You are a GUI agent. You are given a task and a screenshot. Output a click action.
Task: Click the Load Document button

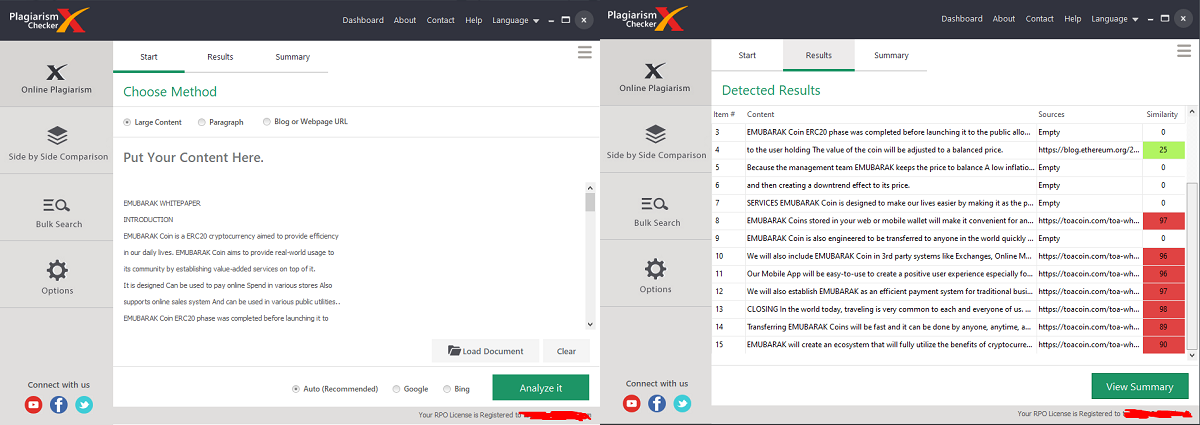(x=486, y=351)
